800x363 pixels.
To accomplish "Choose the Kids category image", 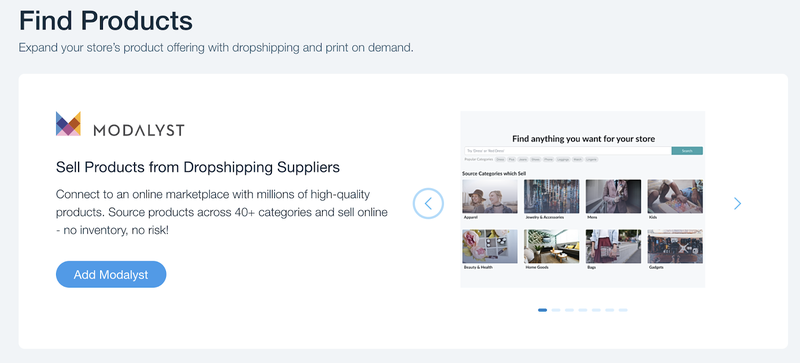I will coord(675,196).
